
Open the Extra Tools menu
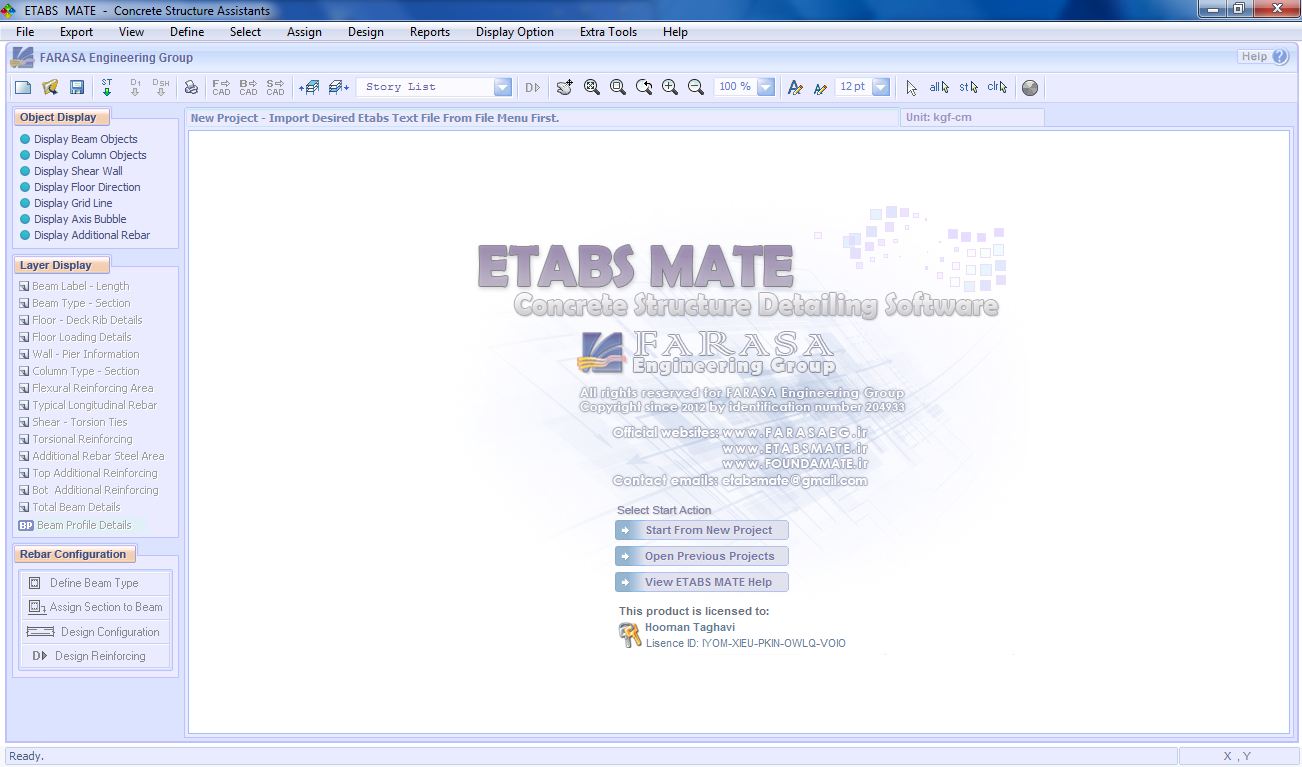[x=608, y=32]
